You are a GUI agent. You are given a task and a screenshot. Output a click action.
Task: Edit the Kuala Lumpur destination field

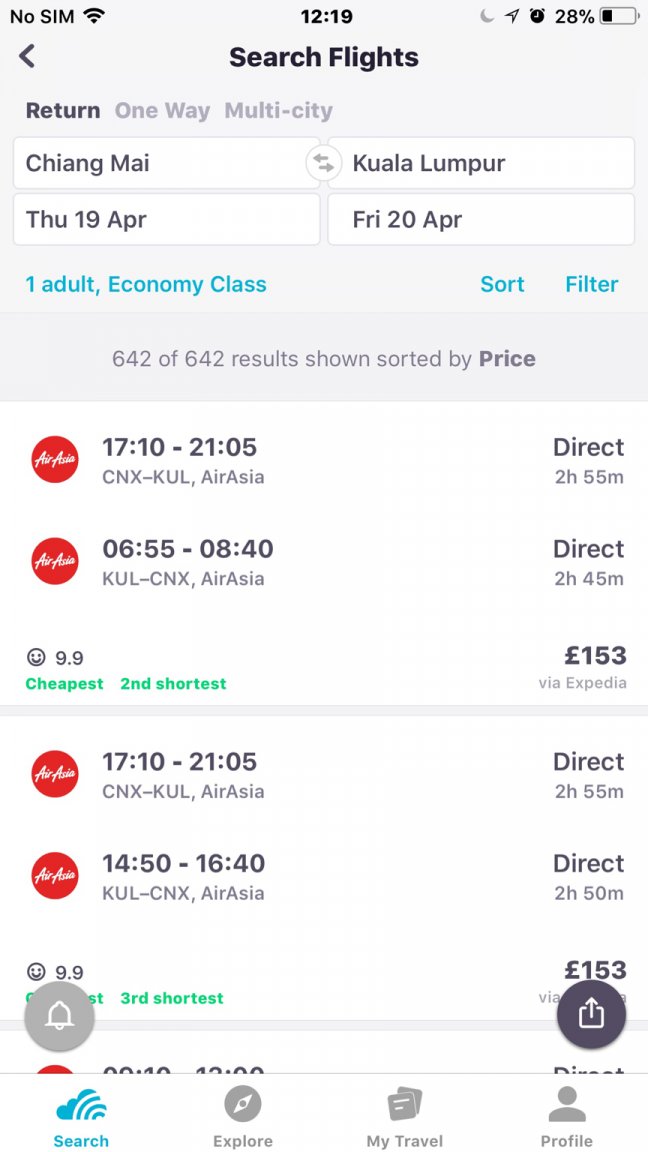481,163
